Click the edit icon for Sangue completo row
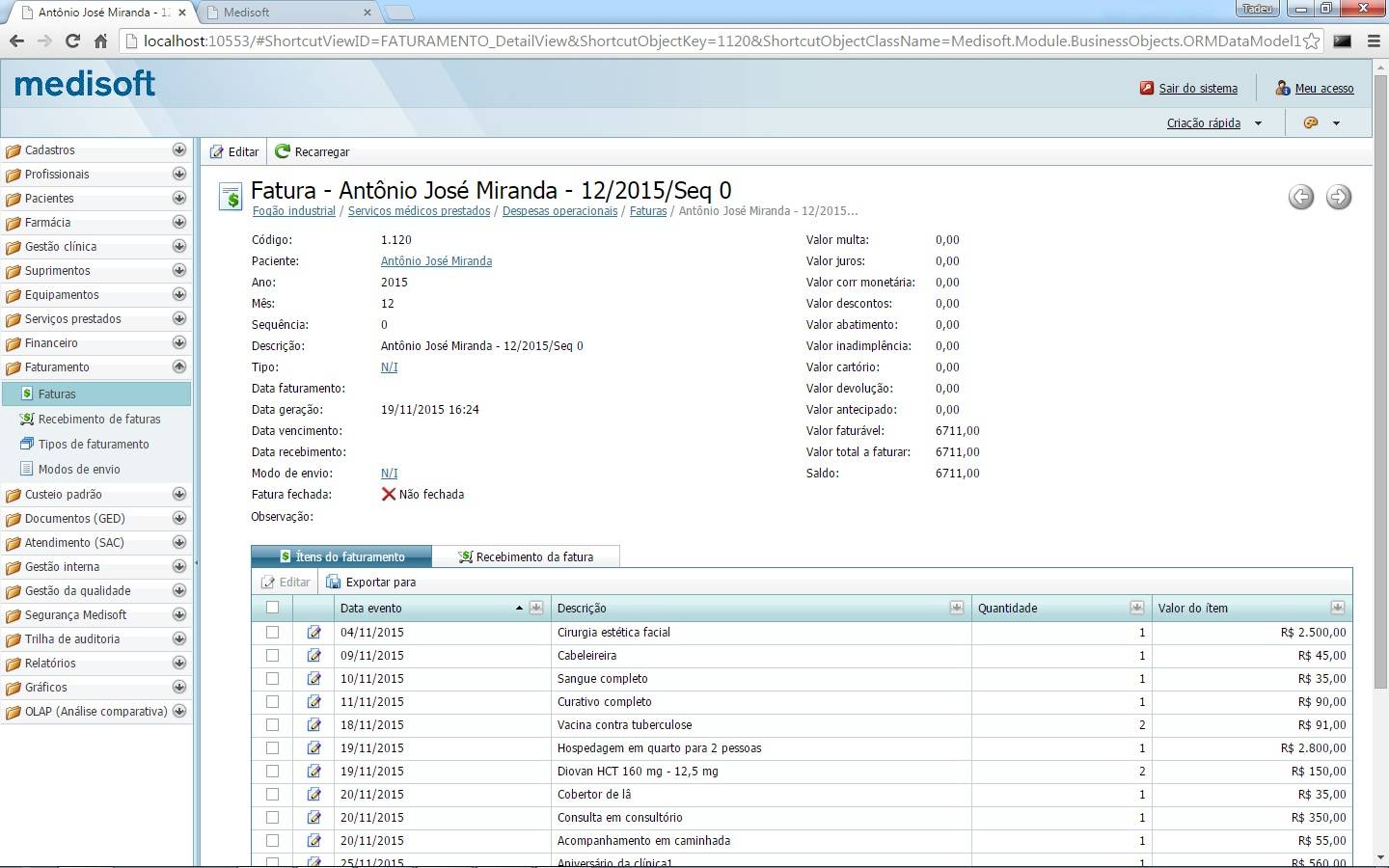Image resolution: width=1389 pixels, height=868 pixels. (313, 679)
